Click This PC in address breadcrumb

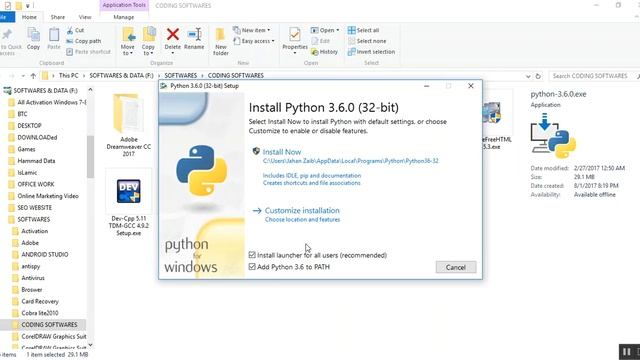(x=69, y=76)
